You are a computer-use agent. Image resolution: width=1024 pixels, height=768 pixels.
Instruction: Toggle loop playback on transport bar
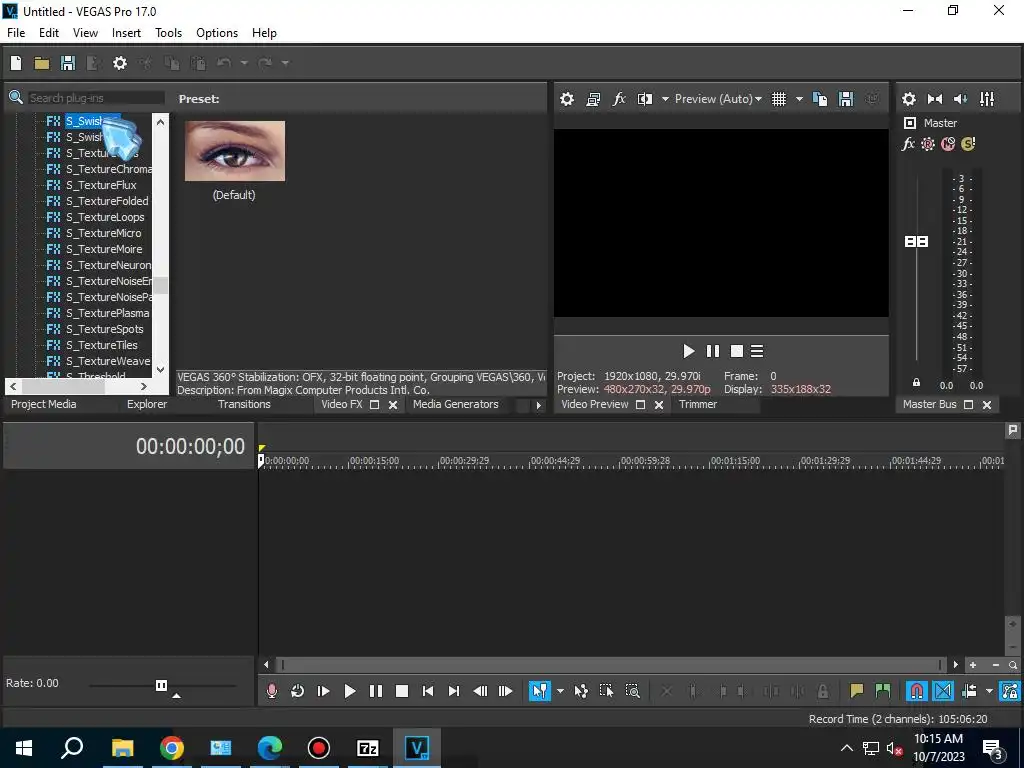(297, 691)
